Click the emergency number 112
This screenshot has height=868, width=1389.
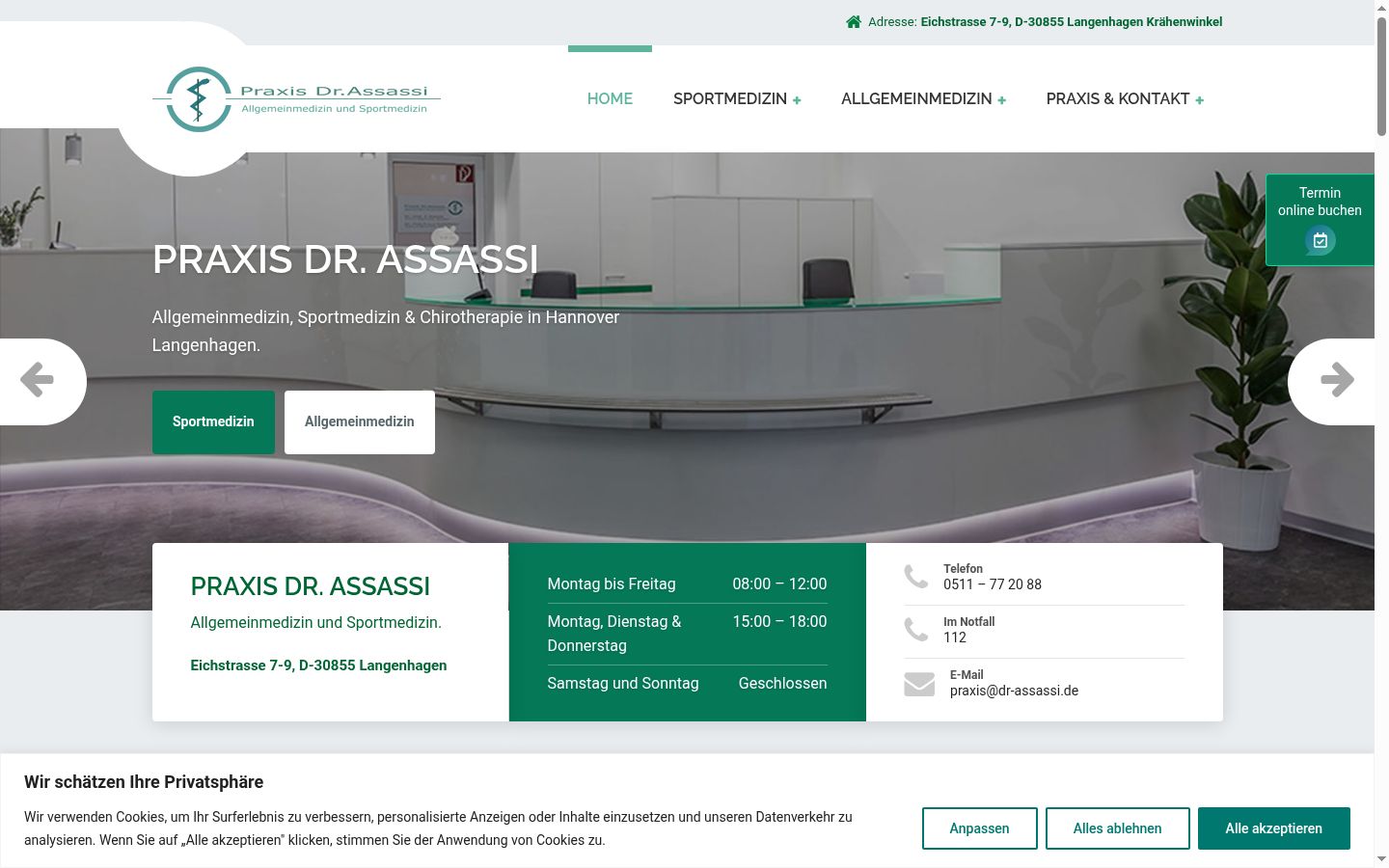tap(955, 637)
